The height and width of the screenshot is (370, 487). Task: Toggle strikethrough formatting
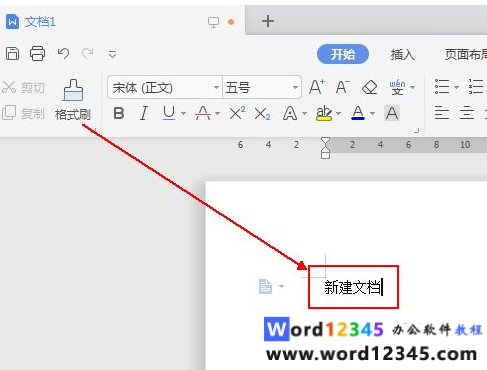click(203, 114)
